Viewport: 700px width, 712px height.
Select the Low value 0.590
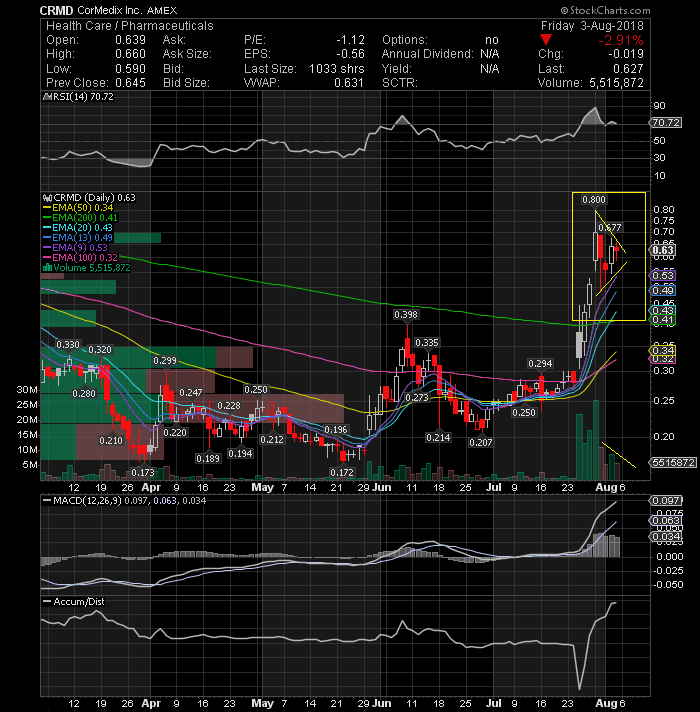point(130,69)
